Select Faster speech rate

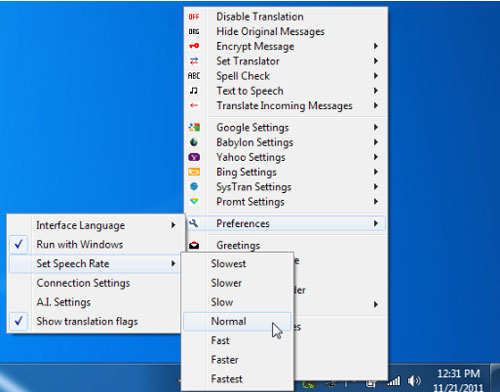(237, 360)
